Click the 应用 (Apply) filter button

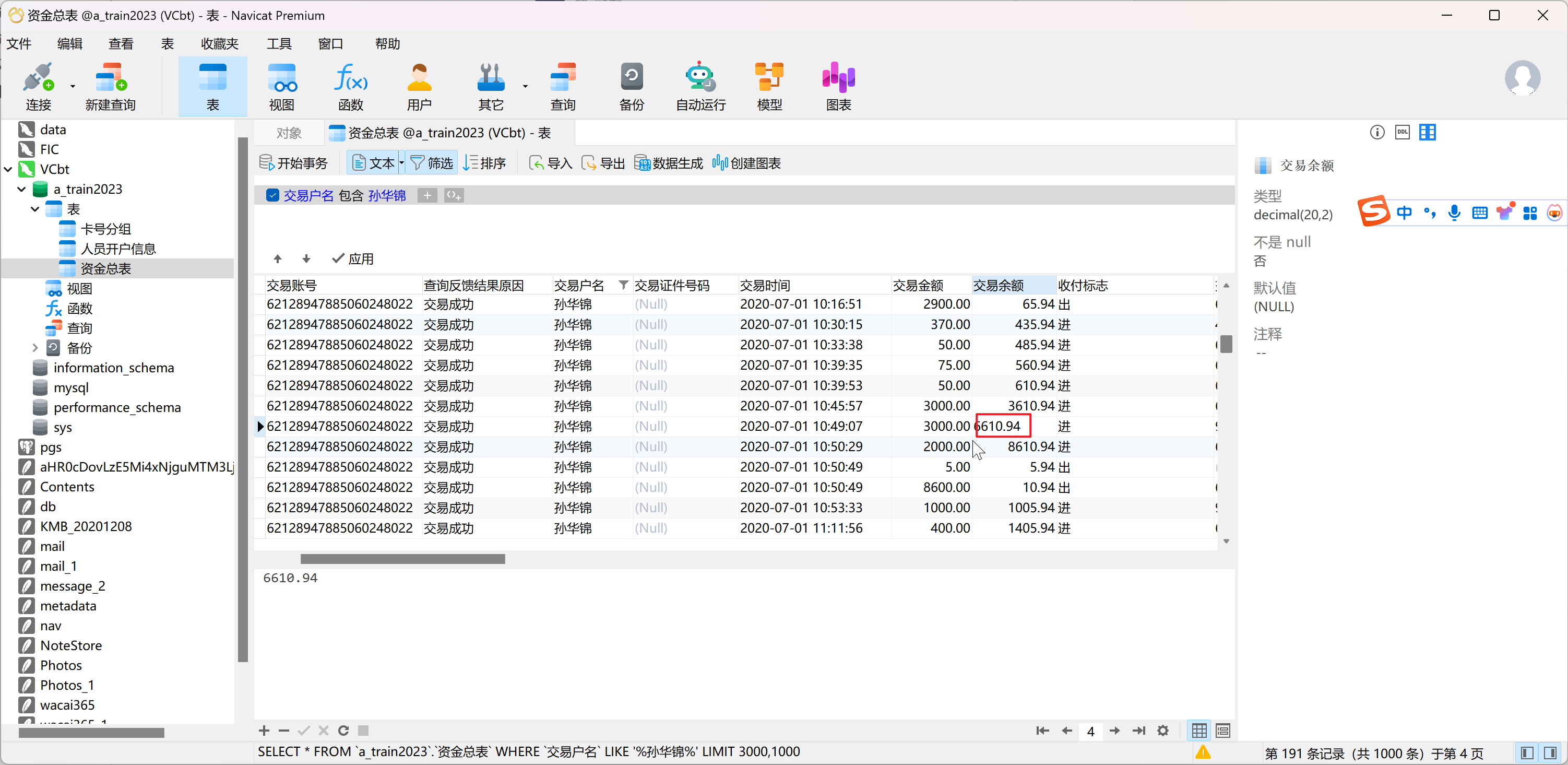click(x=353, y=259)
